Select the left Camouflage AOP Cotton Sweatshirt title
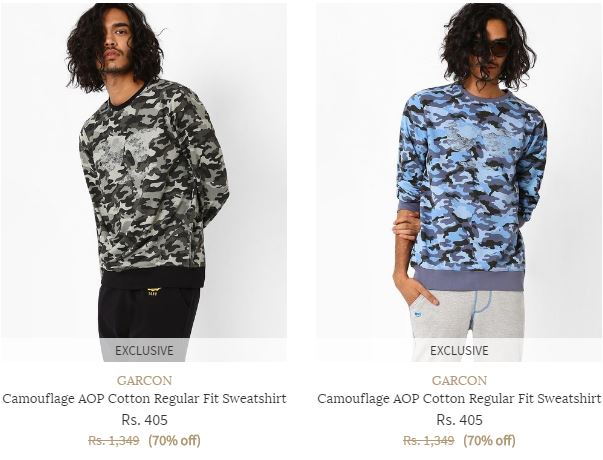Viewport: 603px width, 460px height. pos(144,398)
